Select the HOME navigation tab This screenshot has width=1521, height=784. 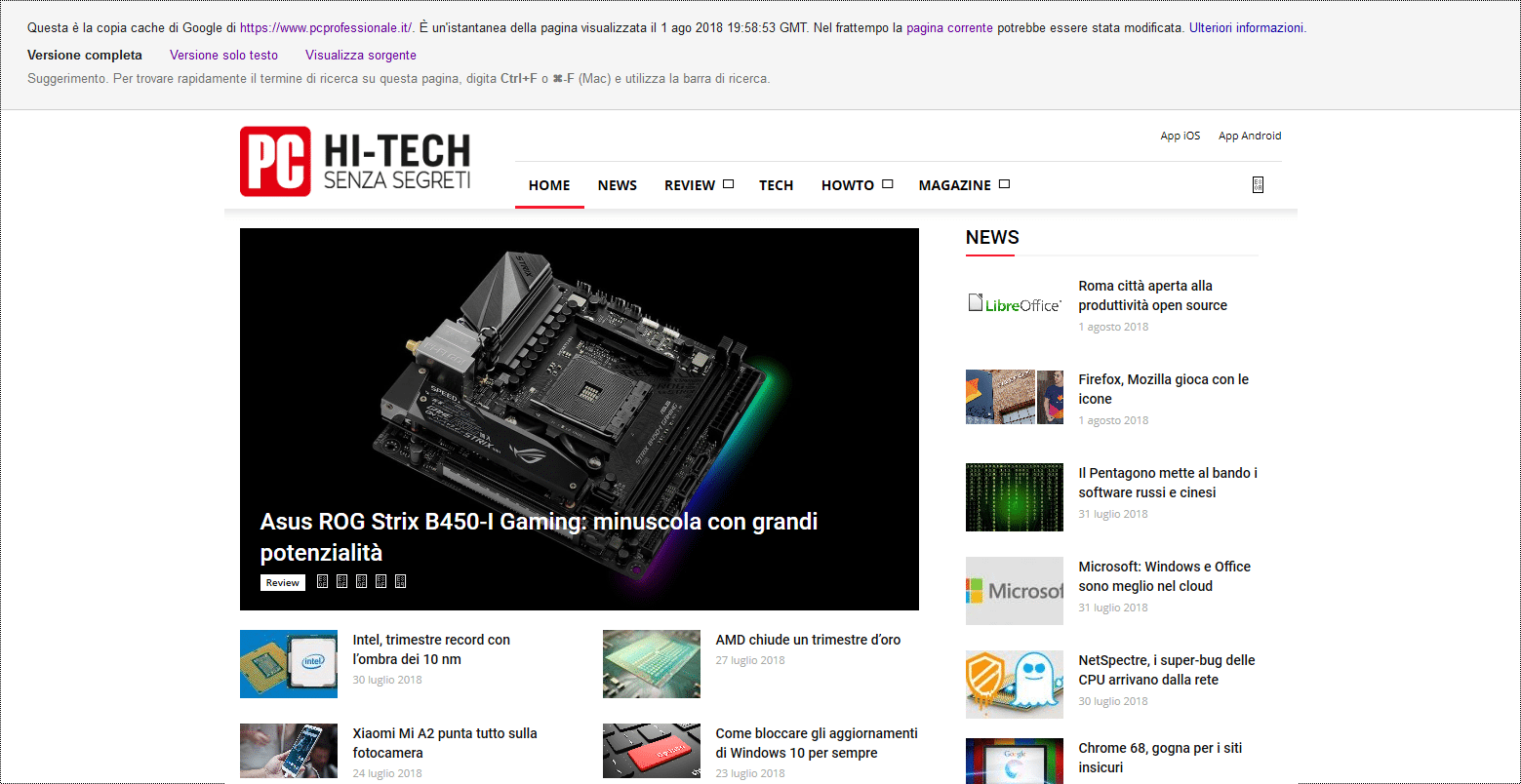click(x=549, y=185)
